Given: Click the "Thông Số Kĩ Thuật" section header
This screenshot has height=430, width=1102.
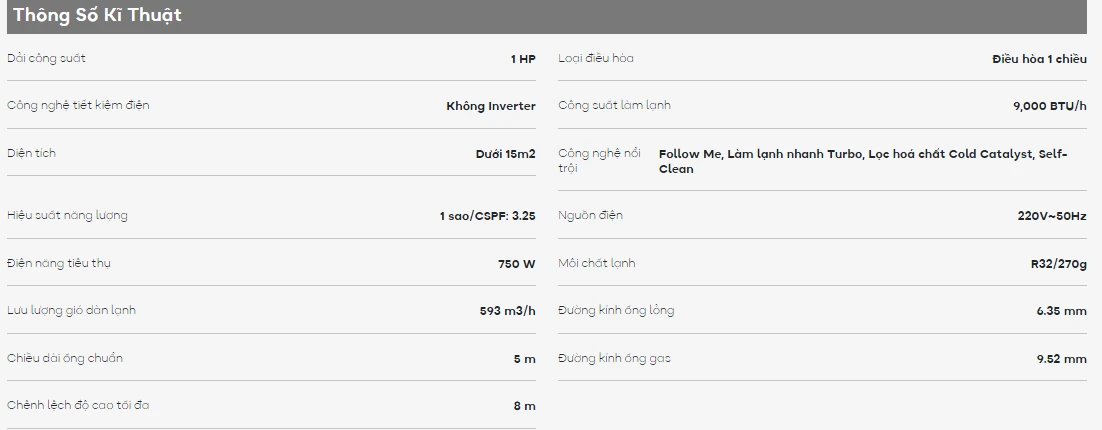Looking at the screenshot, I should tap(97, 16).
